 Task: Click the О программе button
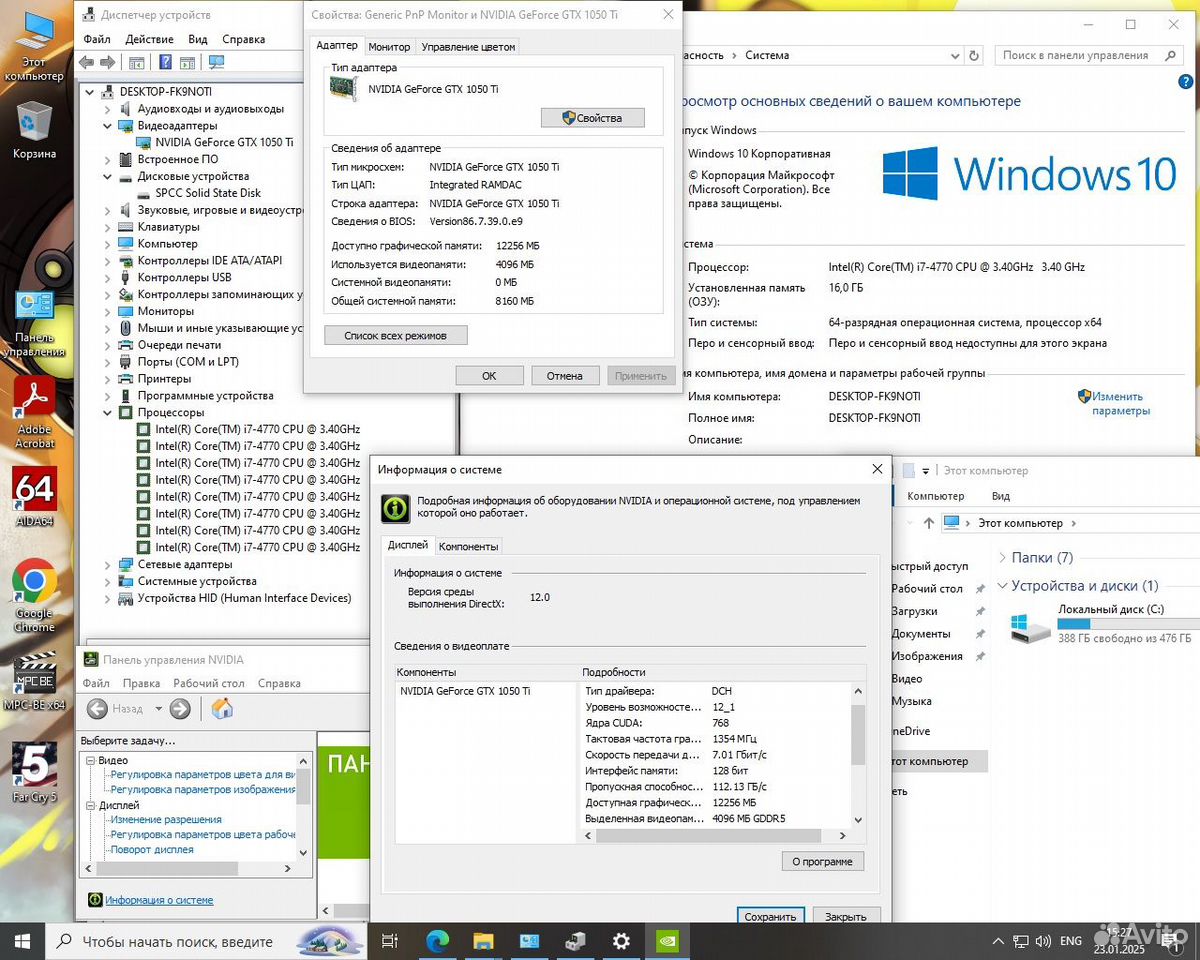pos(822,861)
